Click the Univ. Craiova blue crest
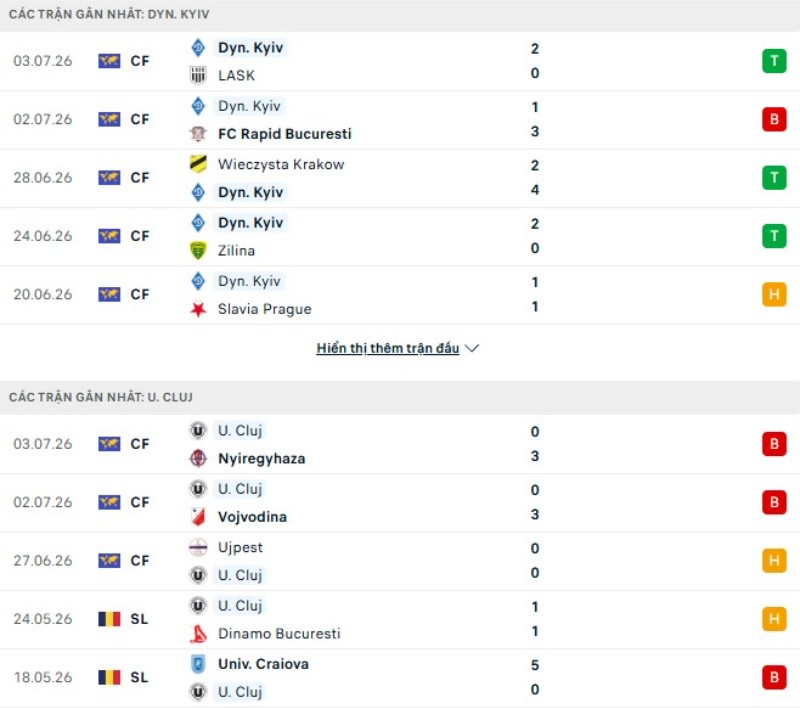Image resolution: width=800 pixels, height=708 pixels. pos(198,664)
